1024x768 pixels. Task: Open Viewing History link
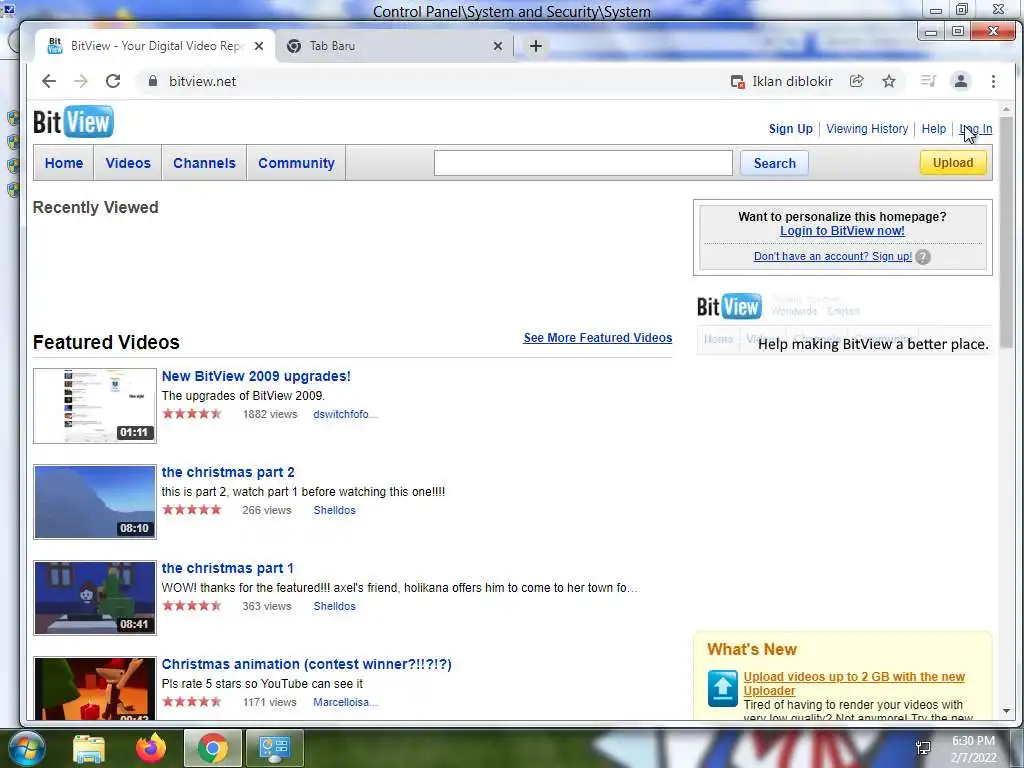pyautogui.click(x=867, y=129)
